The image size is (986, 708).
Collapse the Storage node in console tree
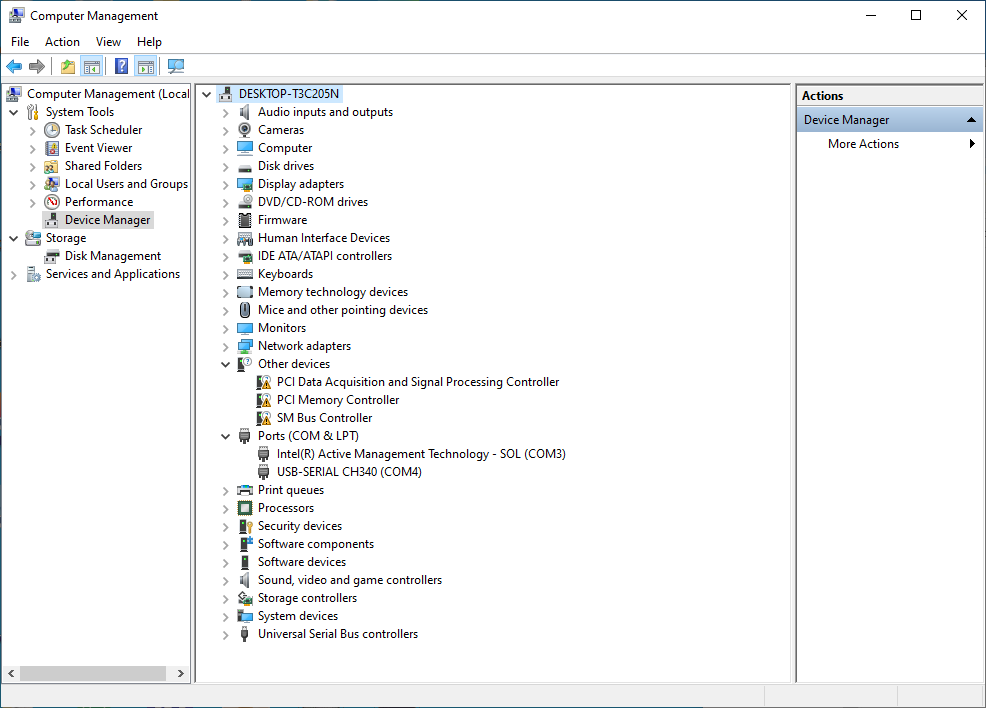[13, 239]
